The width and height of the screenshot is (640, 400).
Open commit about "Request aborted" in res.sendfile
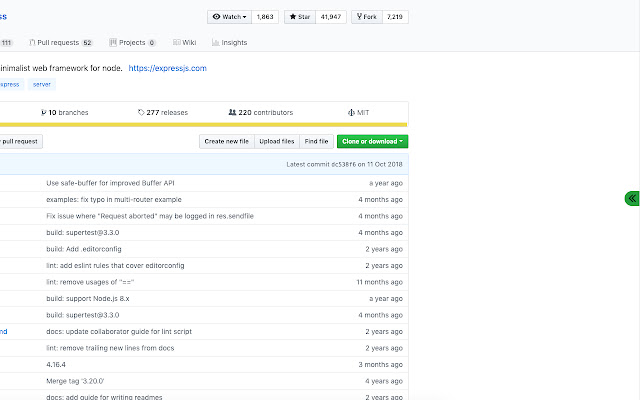click(x=150, y=216)
